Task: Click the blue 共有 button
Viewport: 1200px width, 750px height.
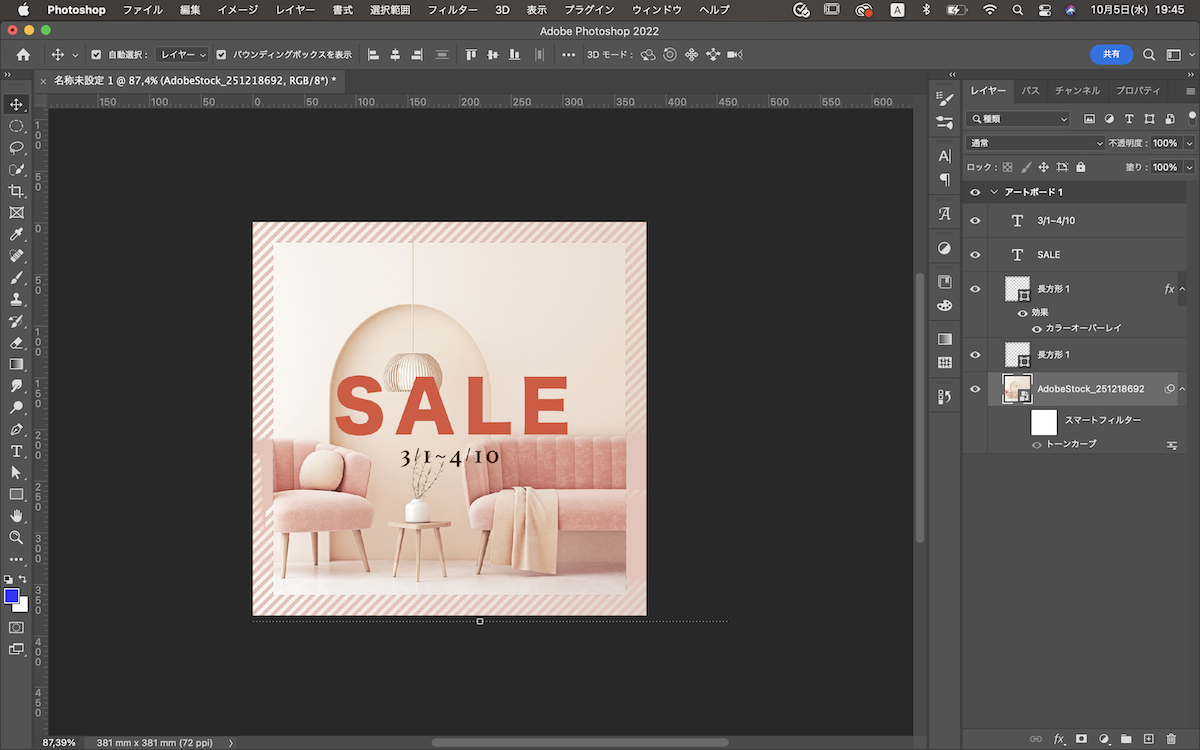Action: (x=1111, y=55)
